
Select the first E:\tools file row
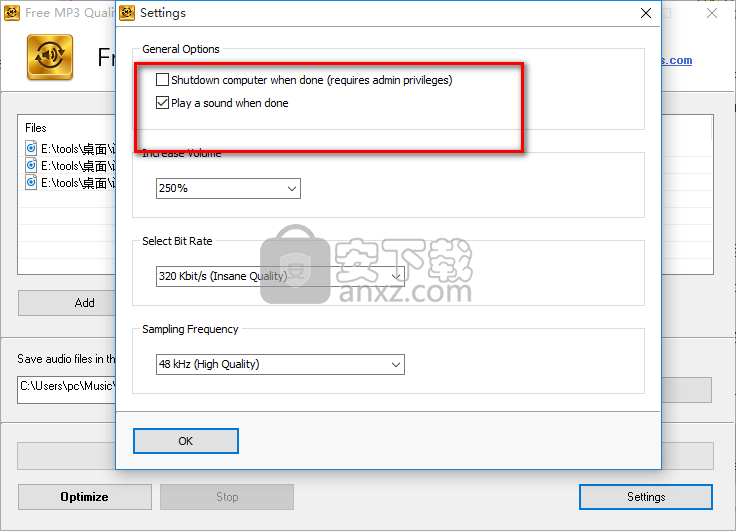[x=69, y=149]
